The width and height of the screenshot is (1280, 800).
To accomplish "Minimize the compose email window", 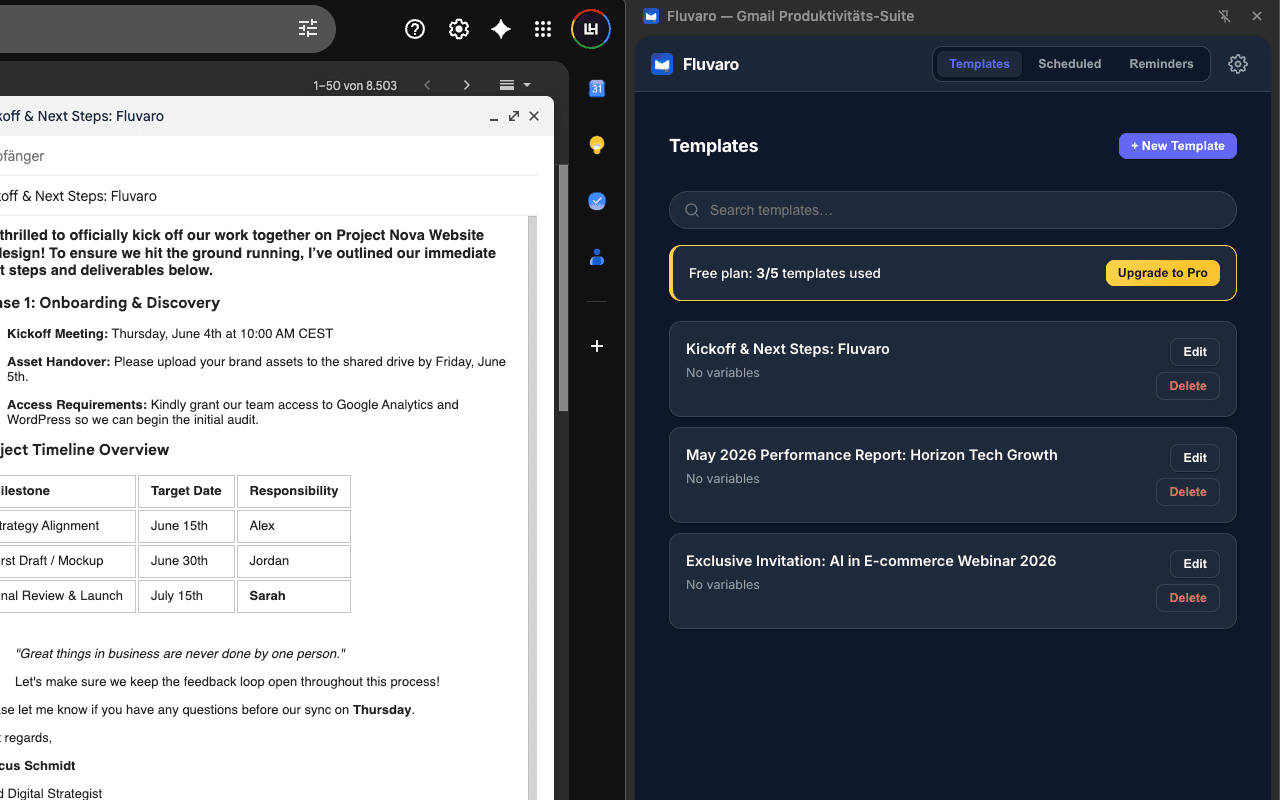I will tap(494, 117).
